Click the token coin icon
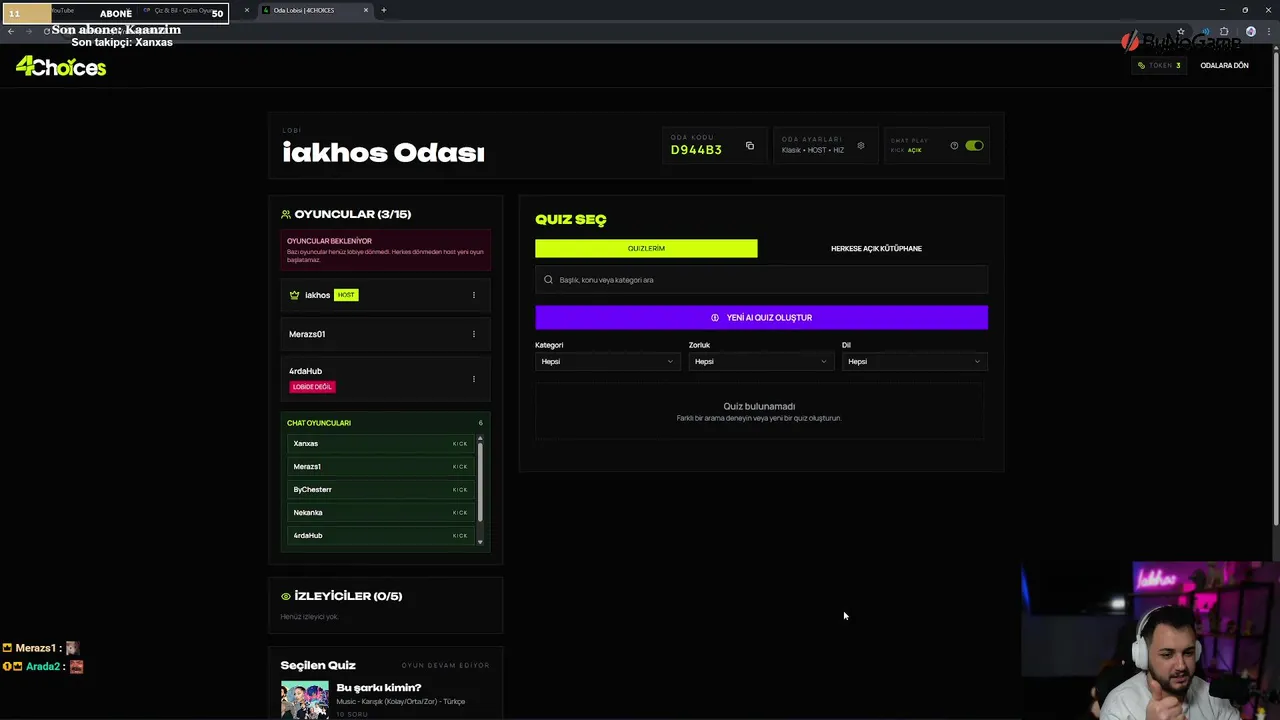This screenshot has height=720, width=1280. (x=1141, y=65)
